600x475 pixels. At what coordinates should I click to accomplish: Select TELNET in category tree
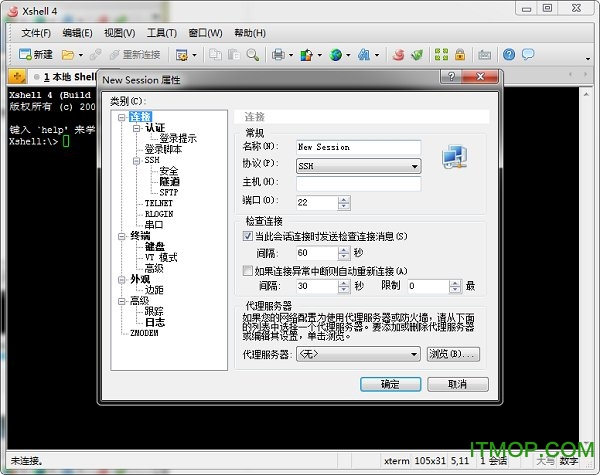pyautogui.click(x=158, y=203)
